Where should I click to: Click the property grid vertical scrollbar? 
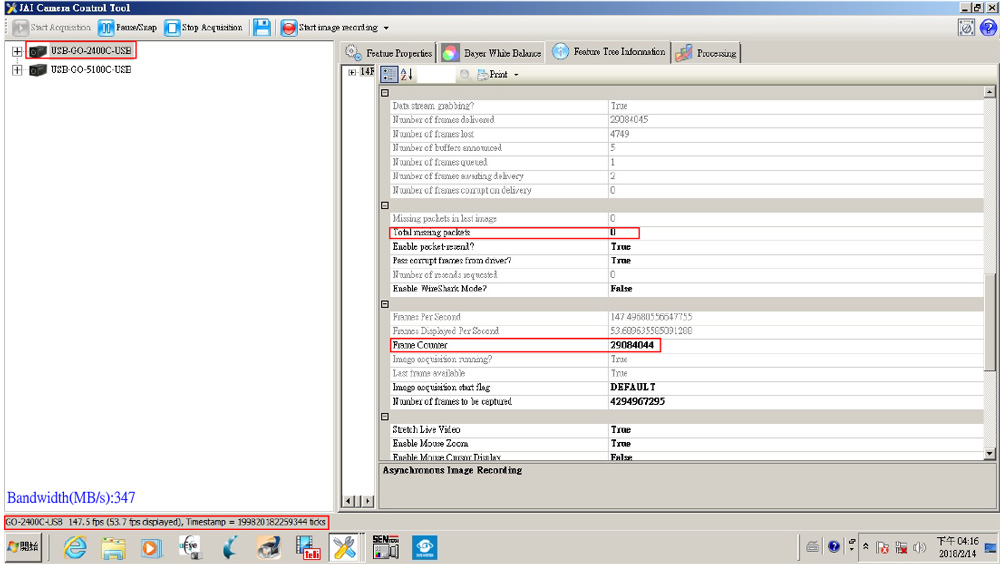click(990, 300)
